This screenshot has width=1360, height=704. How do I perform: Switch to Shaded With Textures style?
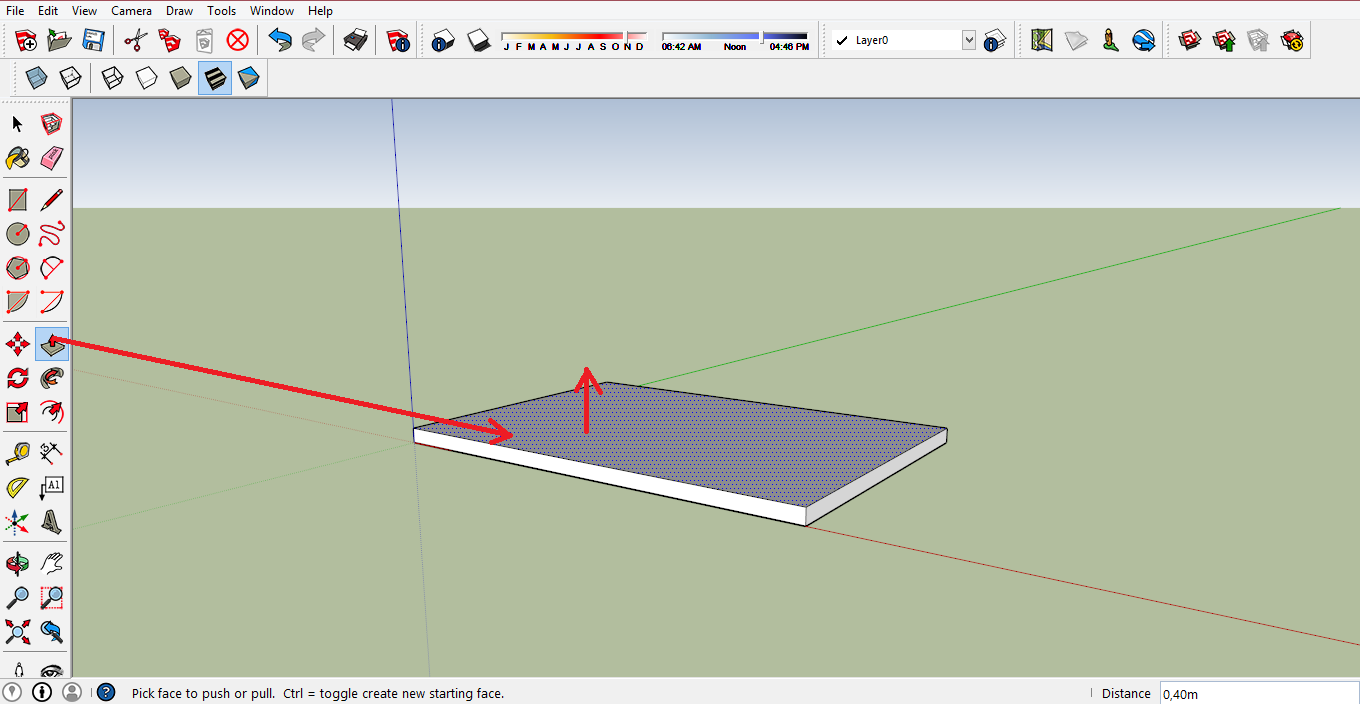(215, 78)
